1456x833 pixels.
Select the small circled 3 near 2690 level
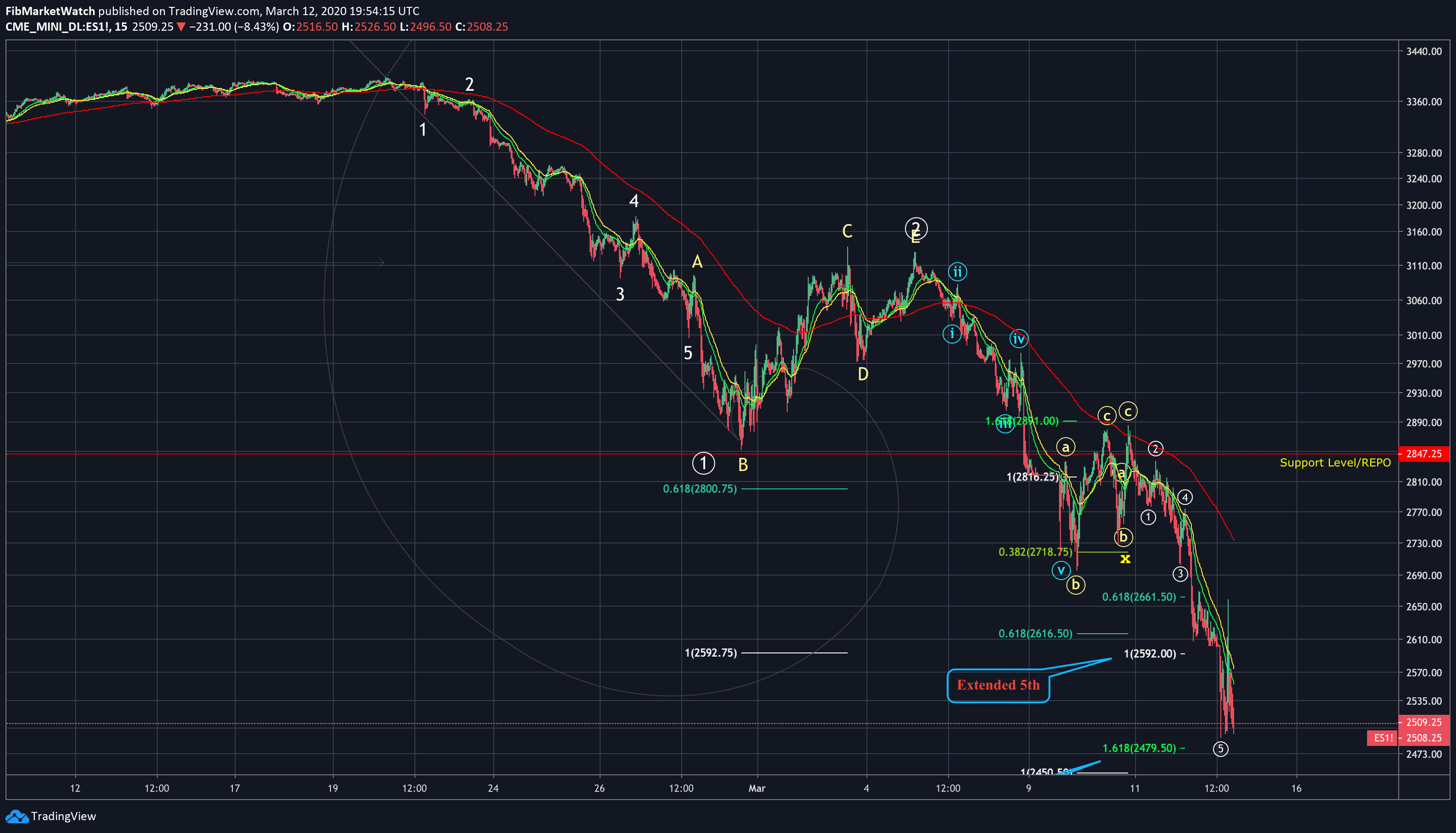pos(1180,574)
